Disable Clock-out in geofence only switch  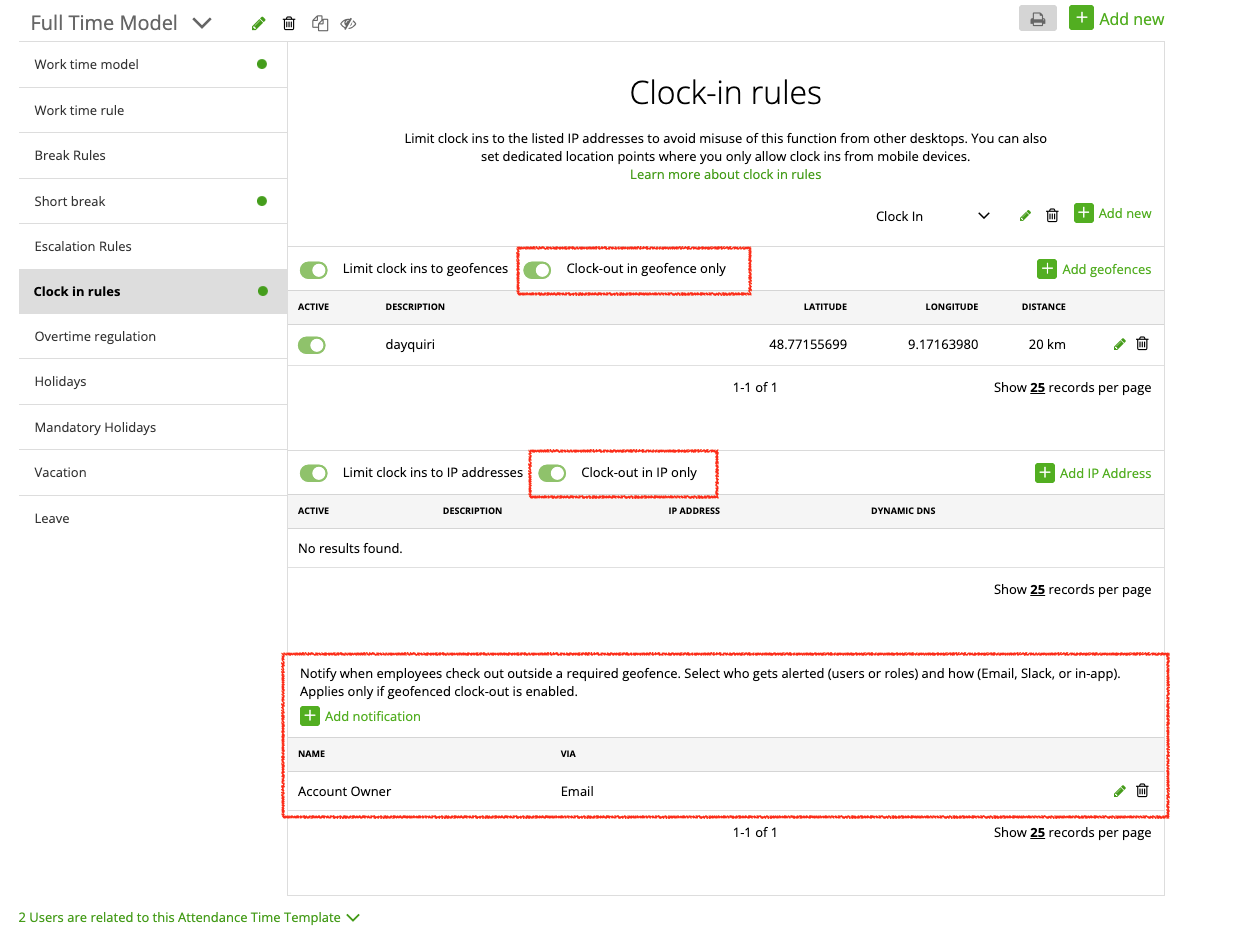coord(537,269)
